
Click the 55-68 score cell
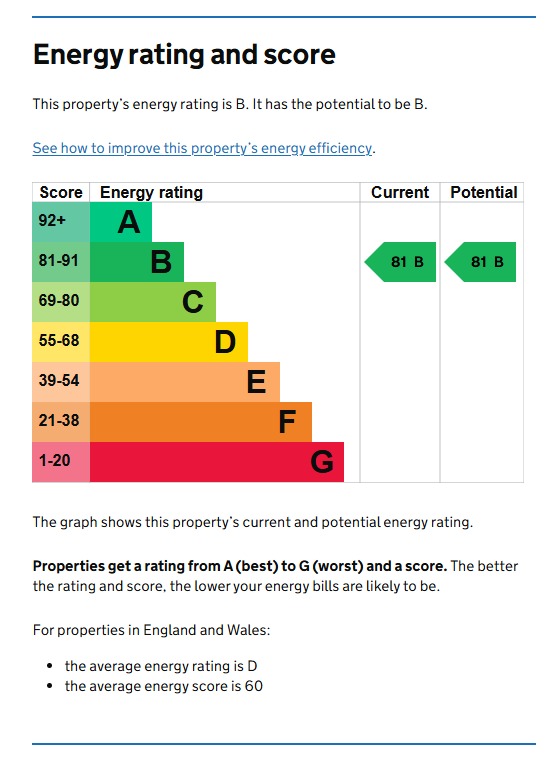pos(61,342)
